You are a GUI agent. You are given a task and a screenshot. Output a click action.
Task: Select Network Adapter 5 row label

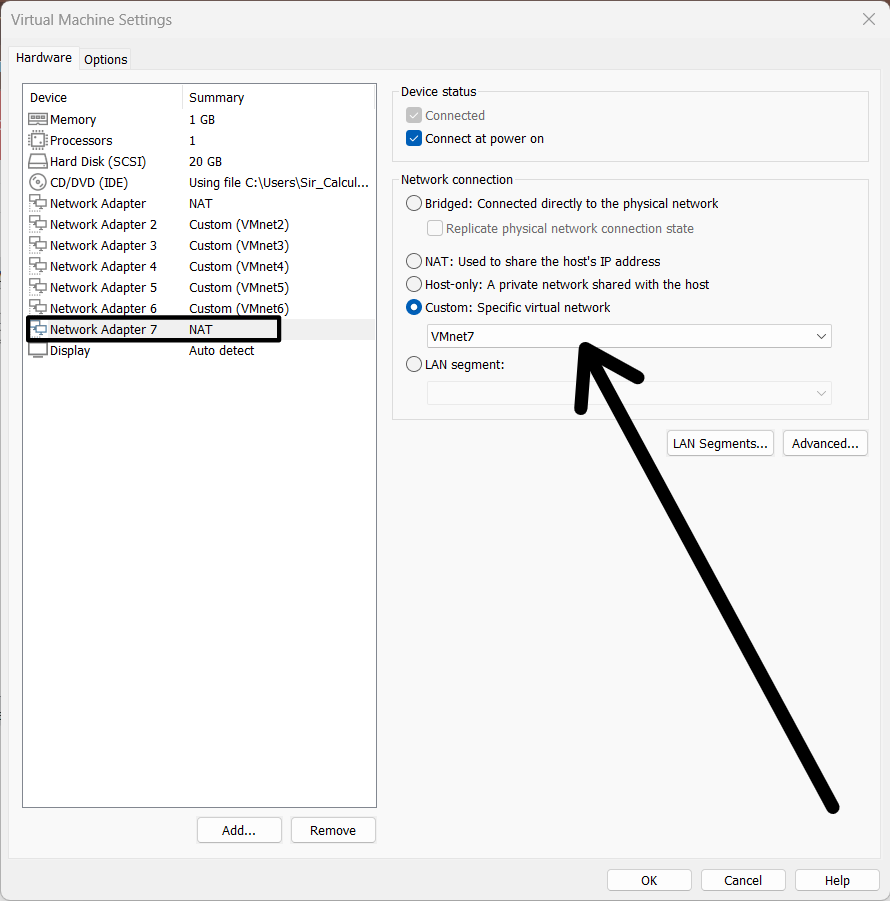click(x=103, y=287)
